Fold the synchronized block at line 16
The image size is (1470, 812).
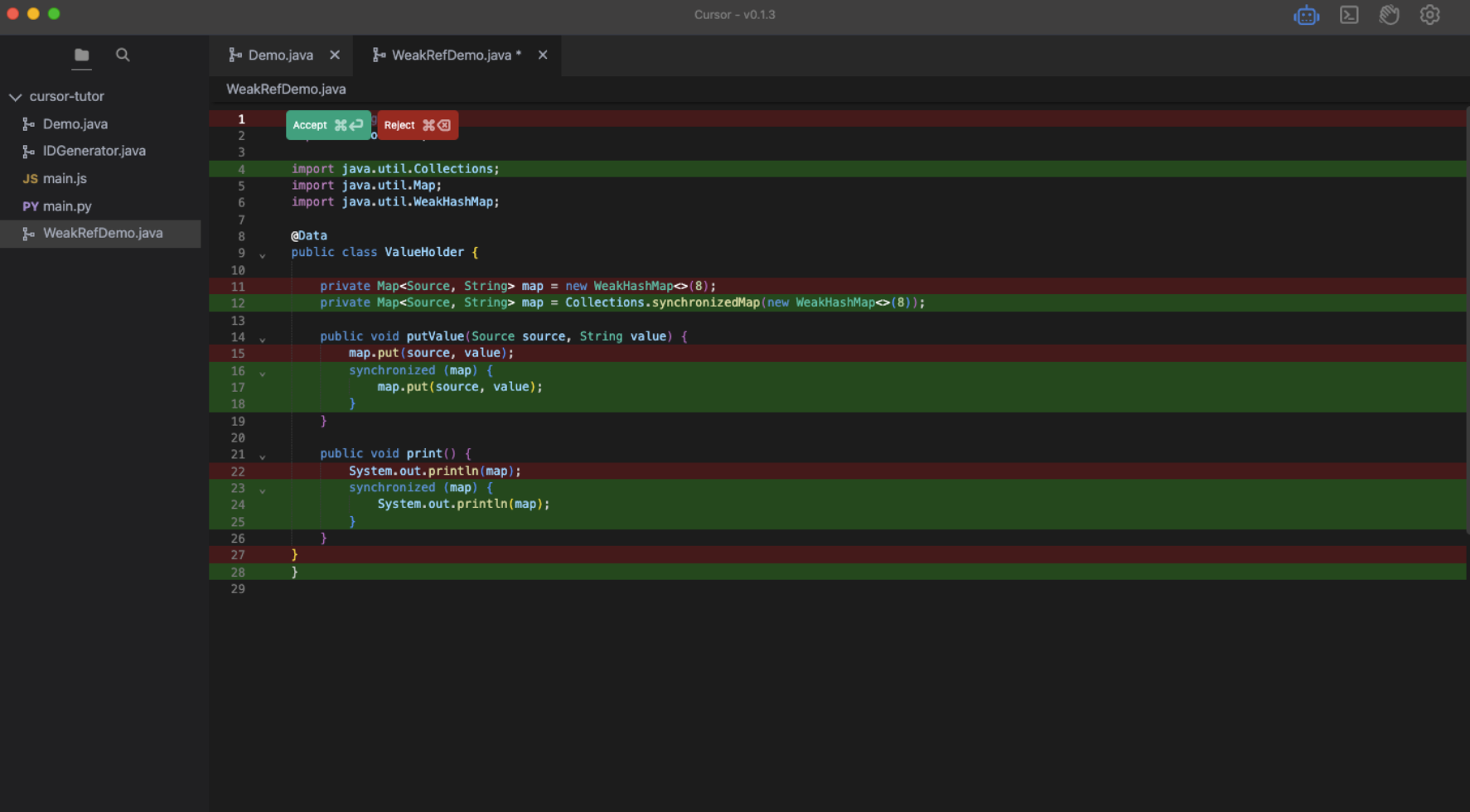point(263,373)
